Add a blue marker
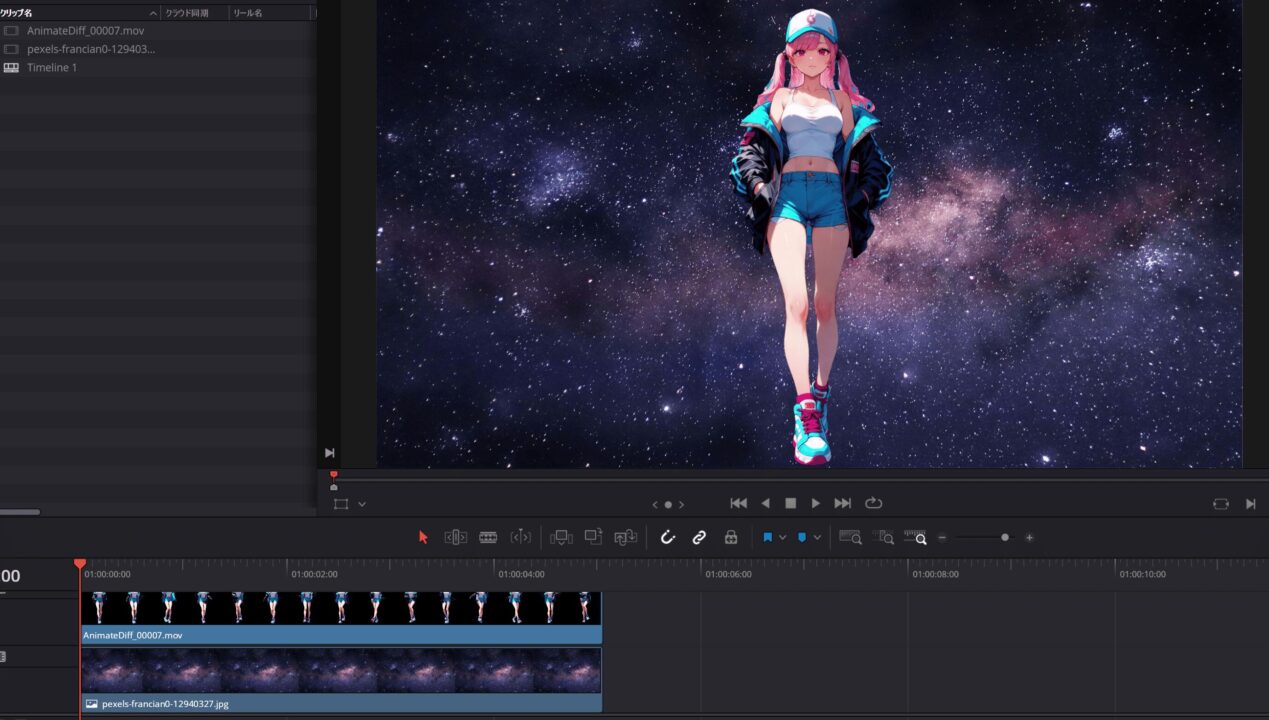This screenshot has height=720, width=1269. (802, 537)
